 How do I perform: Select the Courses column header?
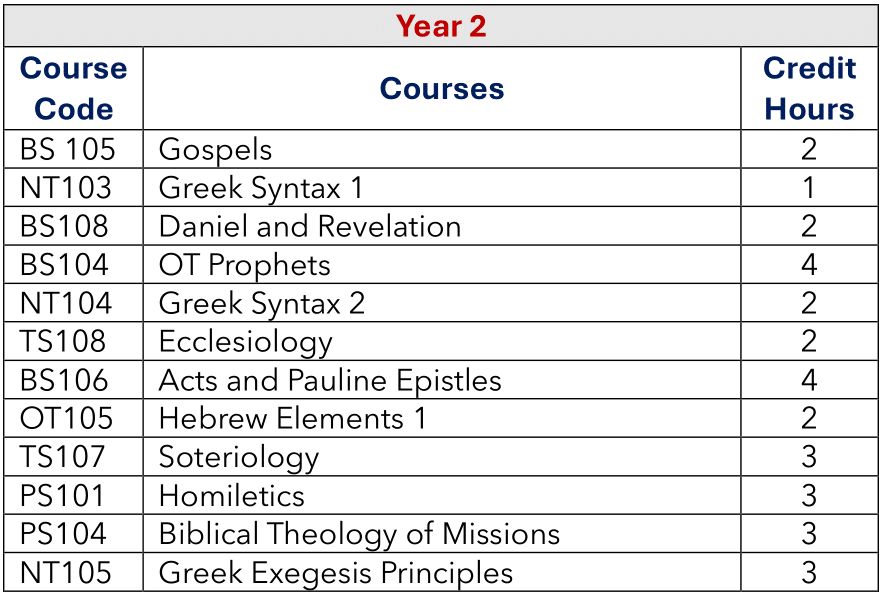[441, 89]
